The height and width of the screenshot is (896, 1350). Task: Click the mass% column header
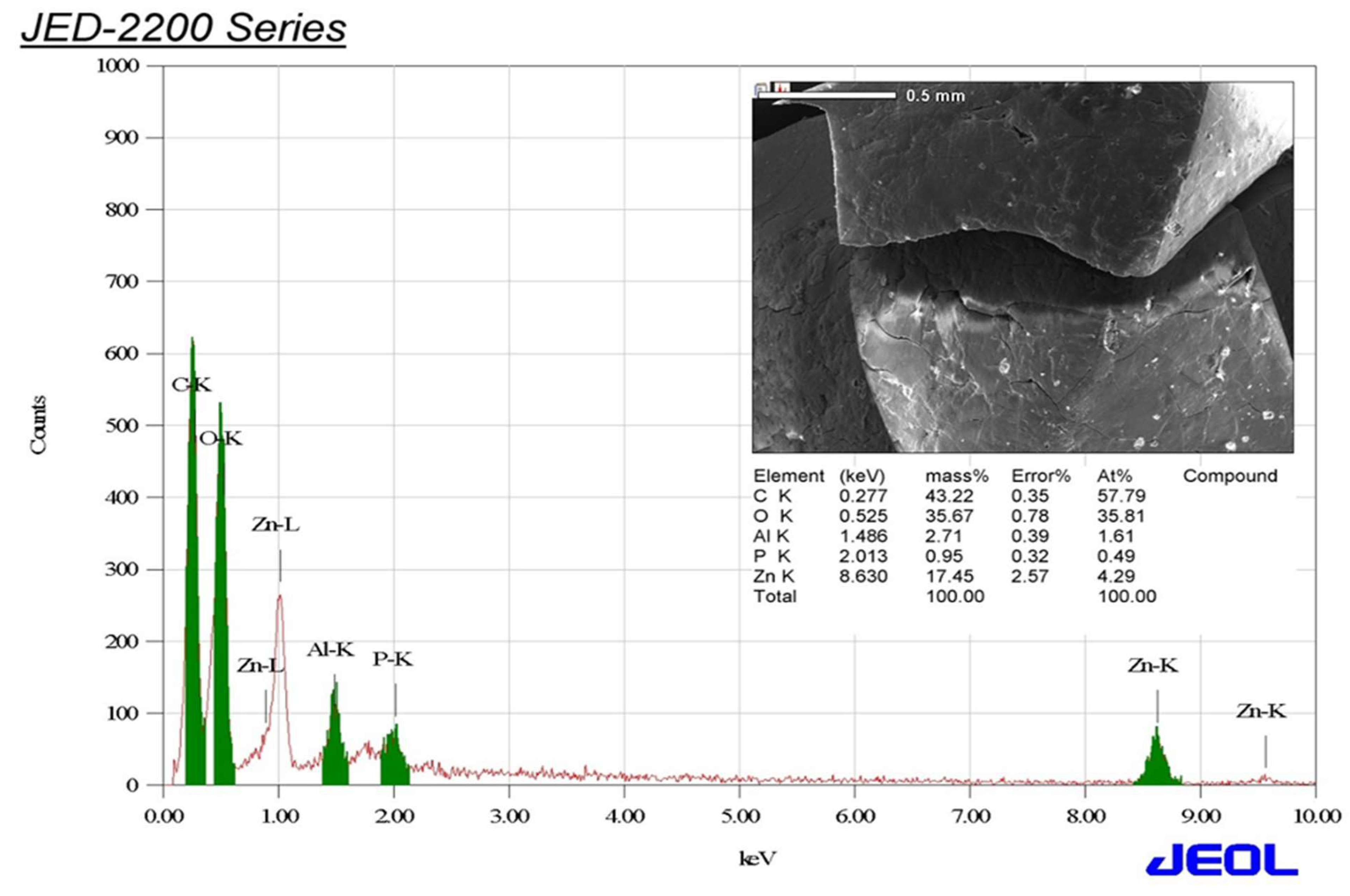pyautogui.click(x=957, y=476)
